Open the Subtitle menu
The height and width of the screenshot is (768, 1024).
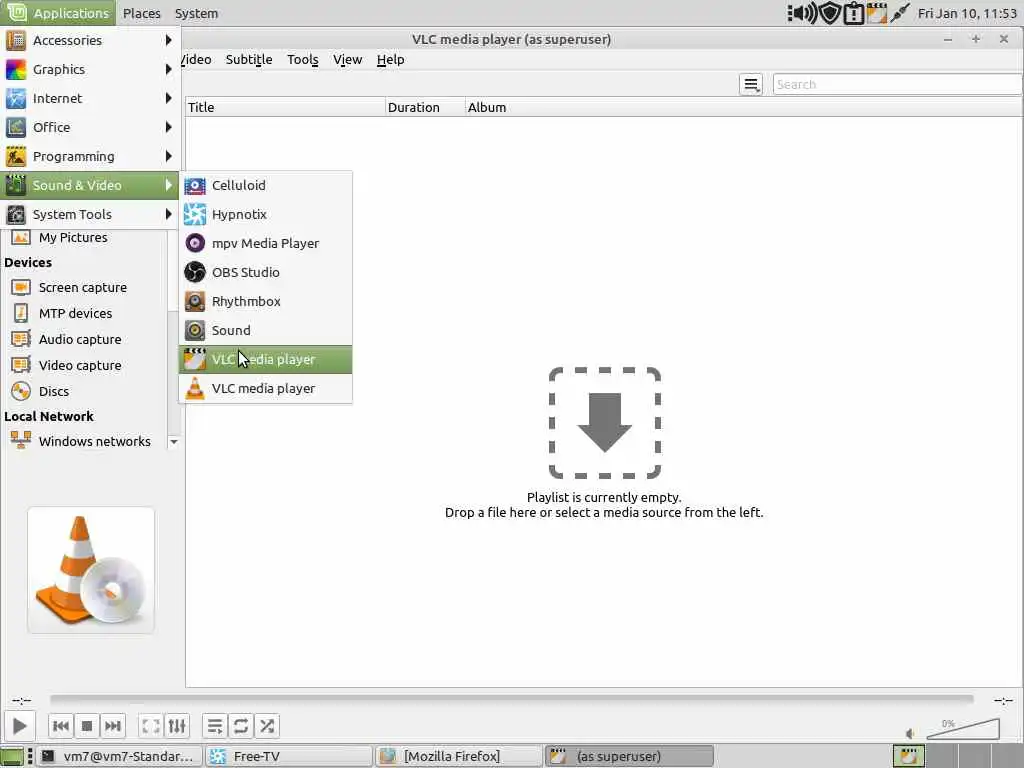pos(249,59)
